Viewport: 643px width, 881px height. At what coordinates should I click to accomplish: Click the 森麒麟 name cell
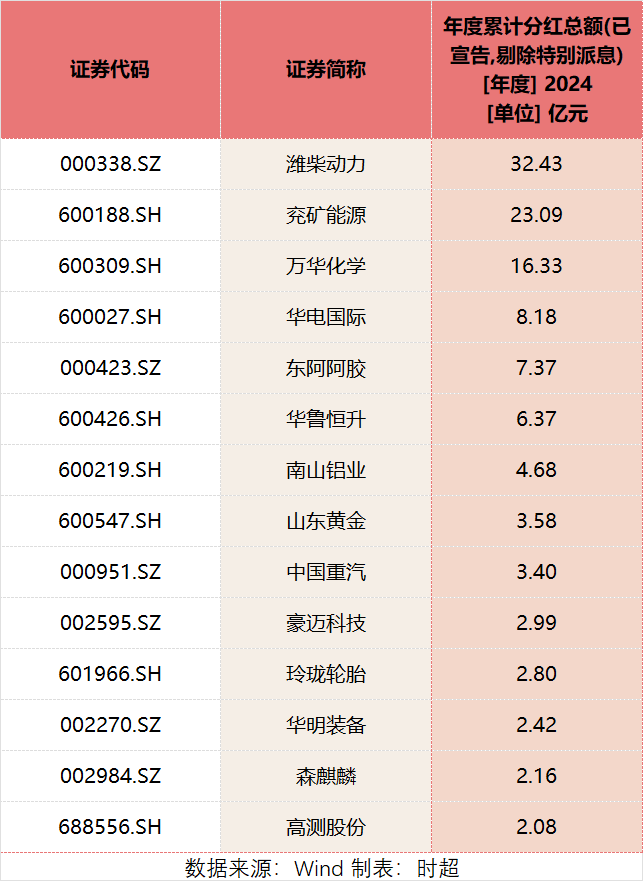[x=325, y=776]
